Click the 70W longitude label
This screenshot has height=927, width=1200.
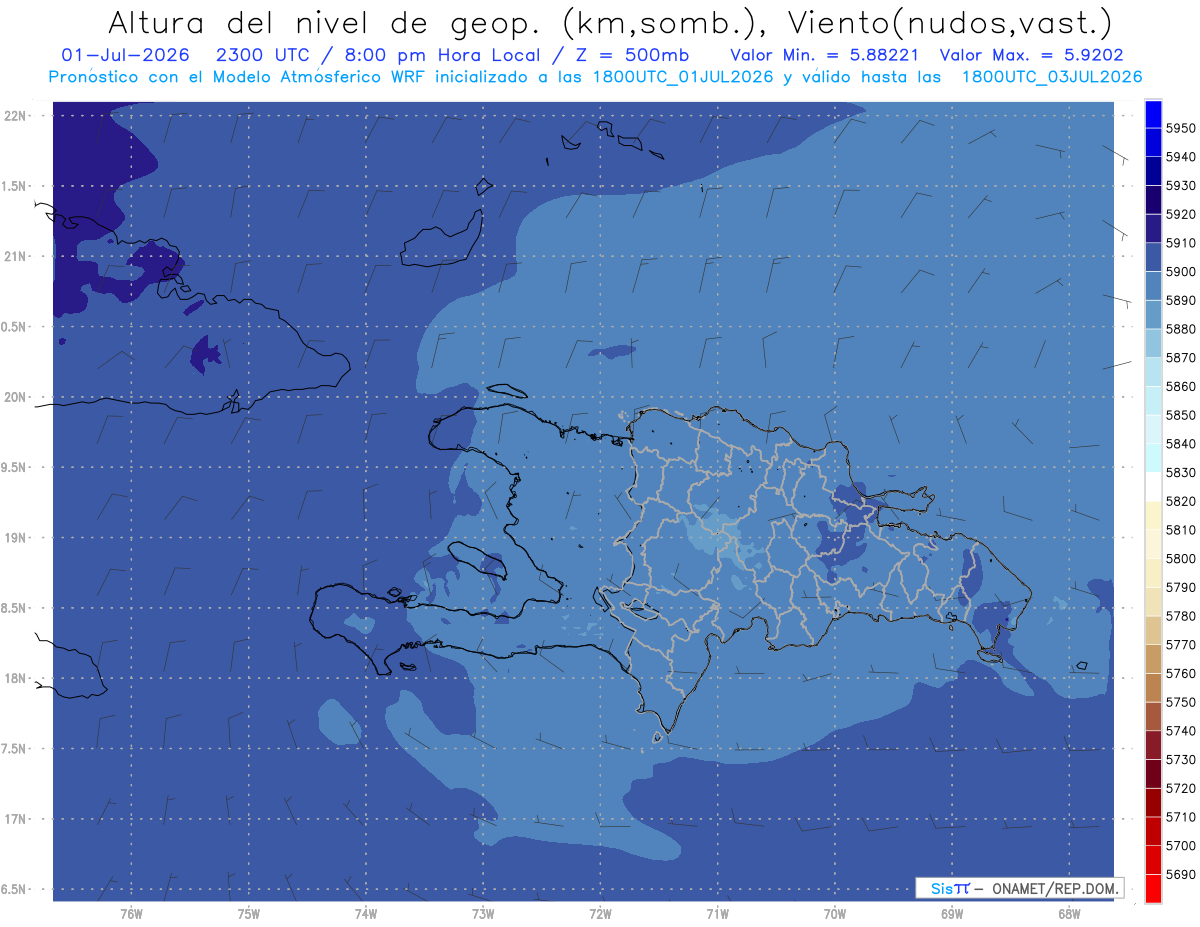(x=835, y=913)
